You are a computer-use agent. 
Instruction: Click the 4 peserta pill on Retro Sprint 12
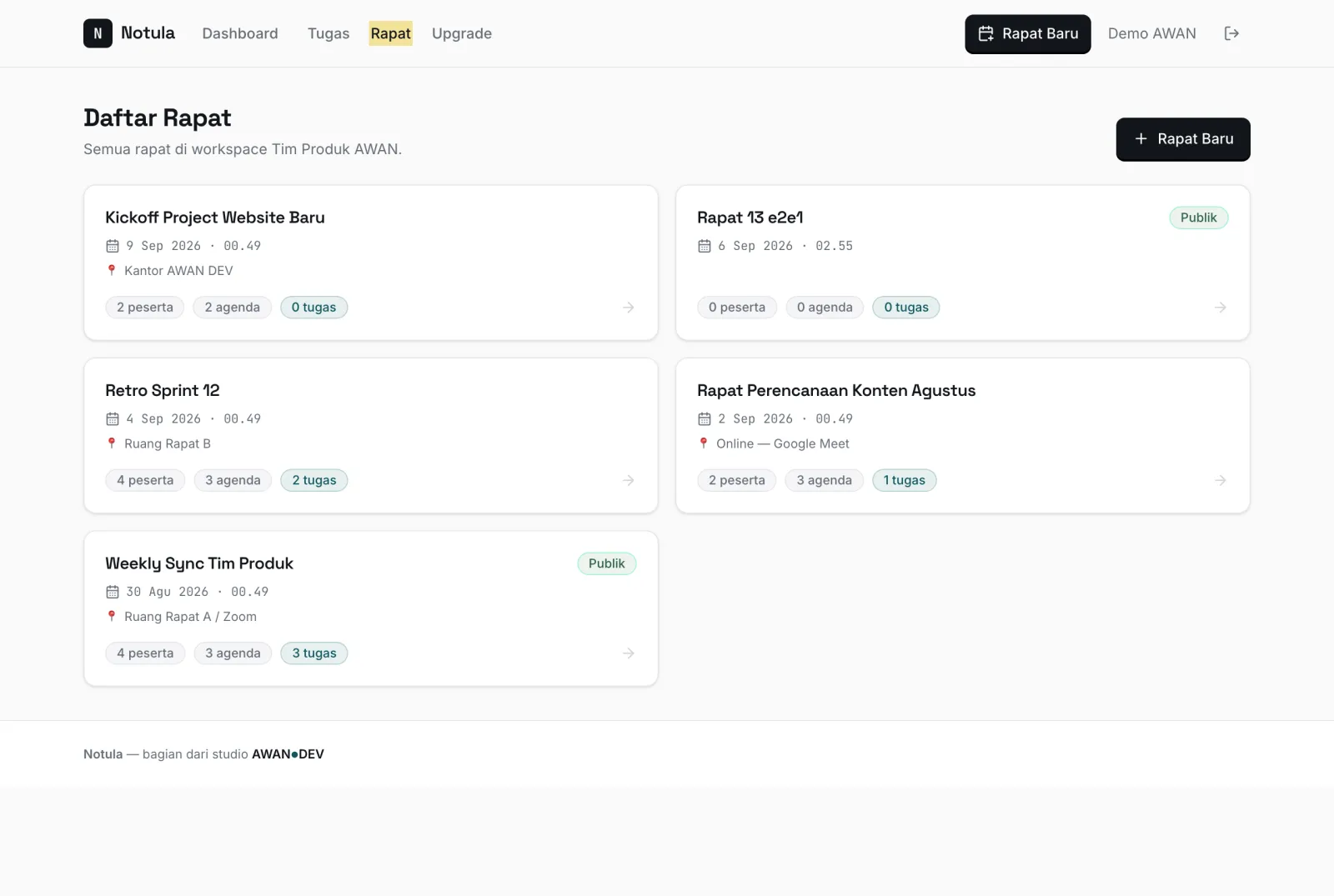point(145,480)
